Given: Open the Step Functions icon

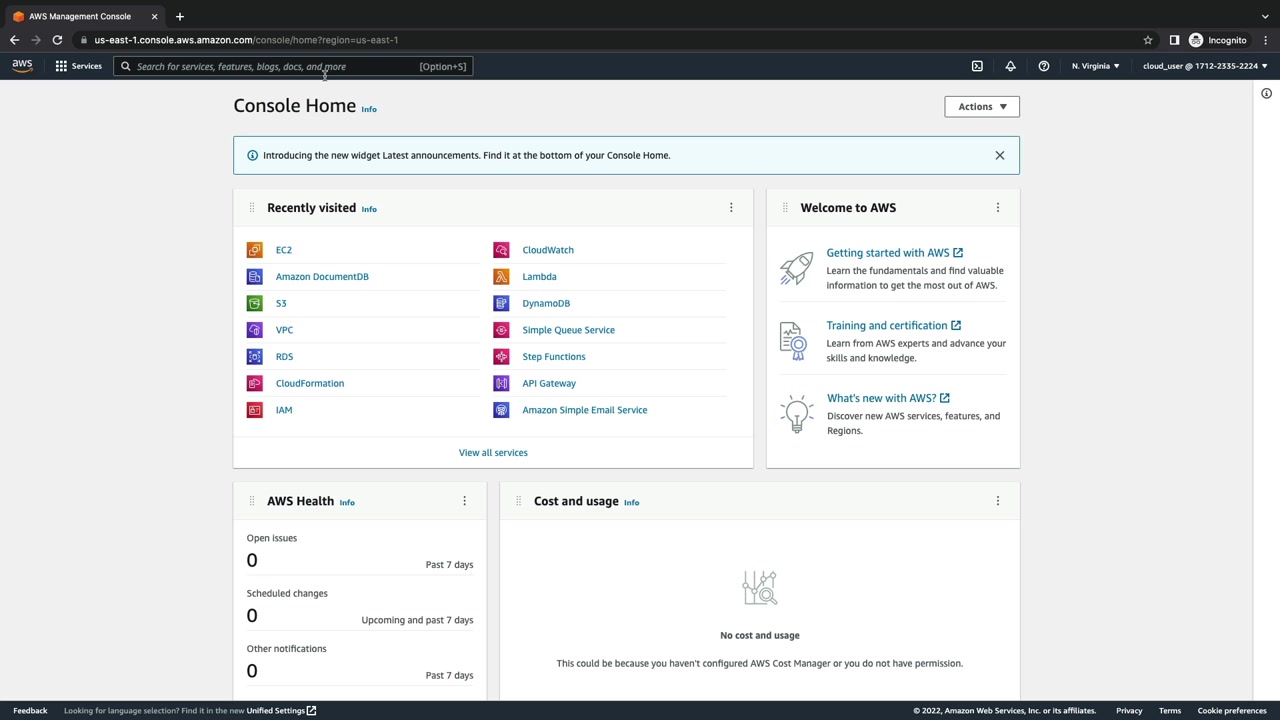Looking at the screenshot, I should pos(501,357).
